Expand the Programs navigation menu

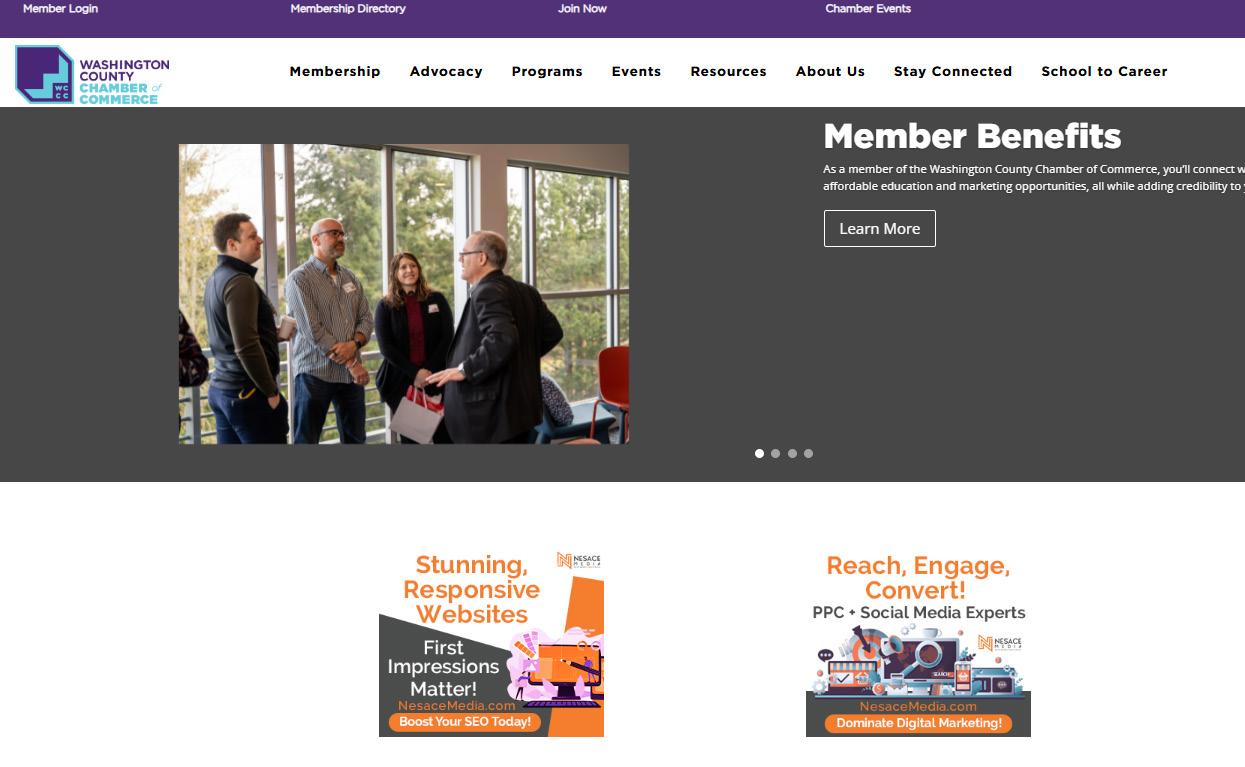[x=547, y=71]
